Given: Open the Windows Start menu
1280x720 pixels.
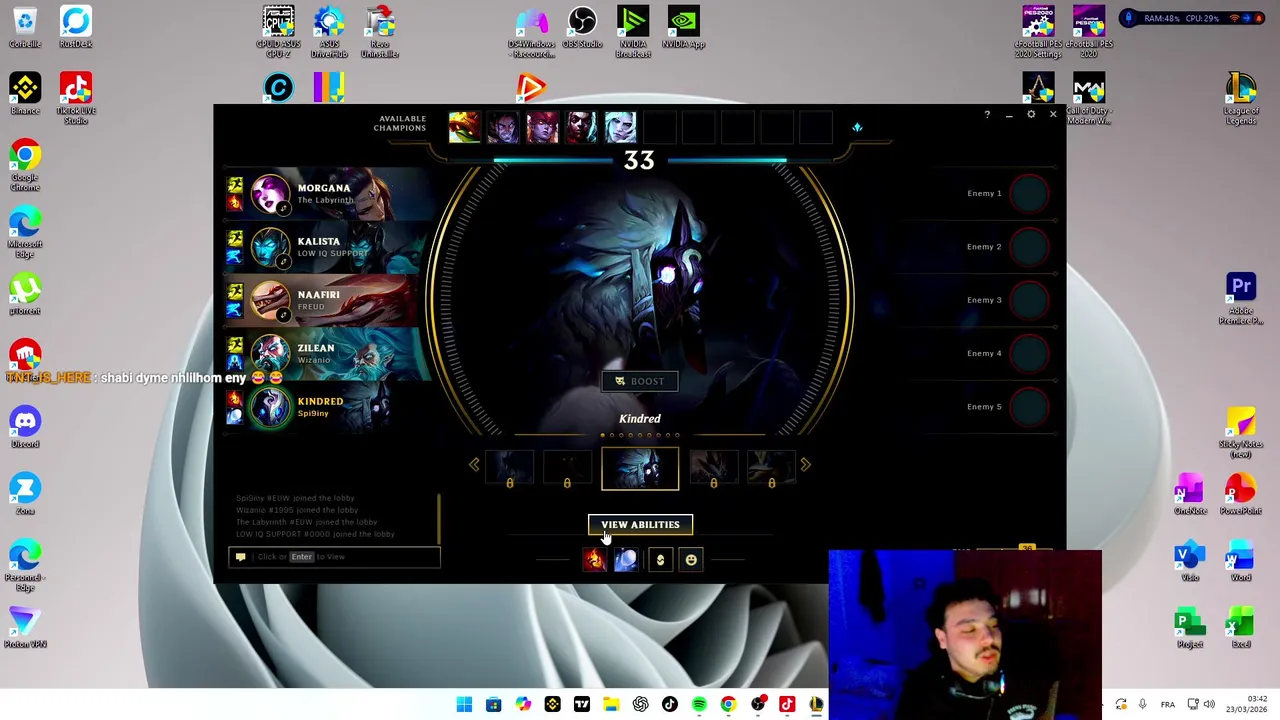Looking at the screenshot, I should click(x=464, y=705).
